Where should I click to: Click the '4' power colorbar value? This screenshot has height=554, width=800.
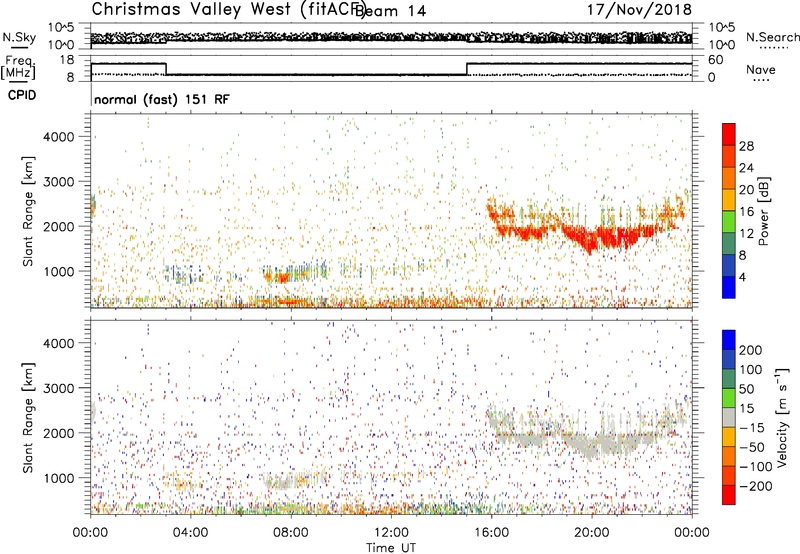click(742, 277)
